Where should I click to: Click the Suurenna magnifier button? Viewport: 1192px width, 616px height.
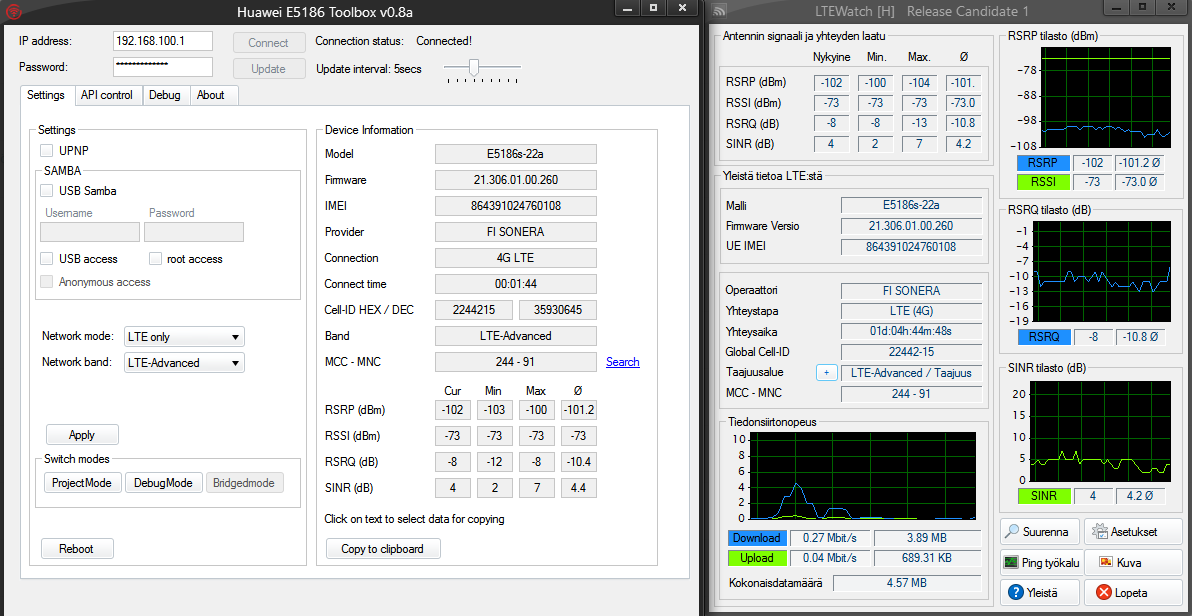[x=1041, y=532]
